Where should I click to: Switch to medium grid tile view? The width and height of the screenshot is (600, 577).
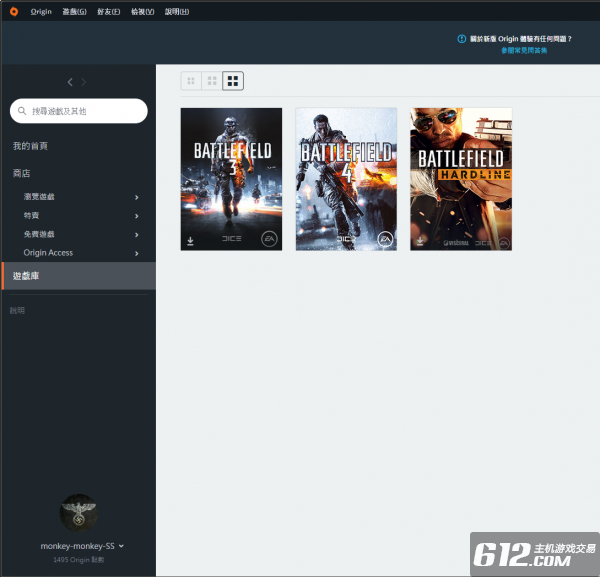click(x=212, y=81)
